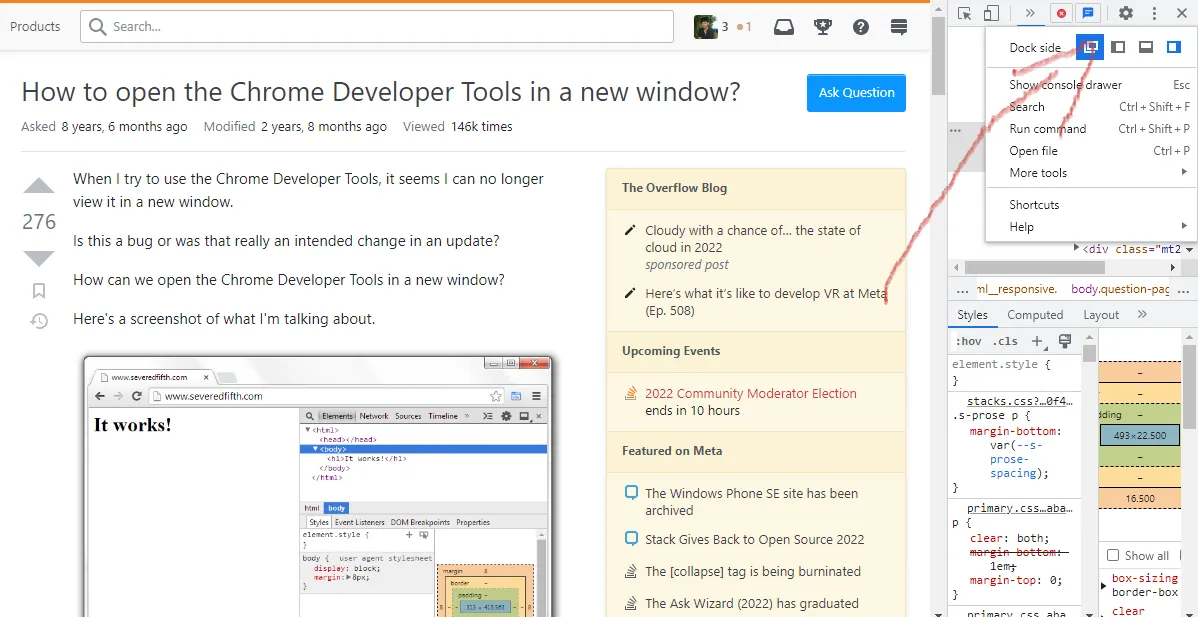1198x617 pixels.
Task: Click the body.question-page breadcrumb
Action: pyautogui.click(x=1120, y=289)
